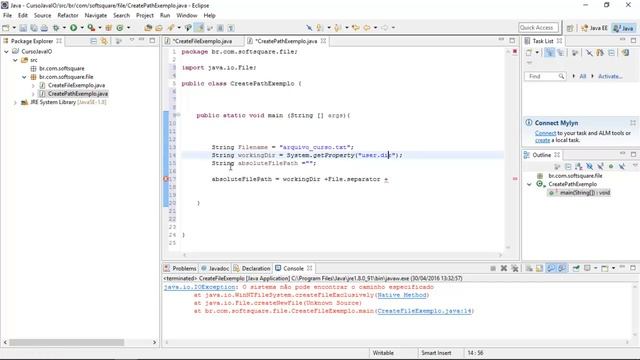Image resolution: width=640 pixels, height=360 pixels.
Task: Toggle Scheduled view in Task List
Action: [x=560, y=53]
